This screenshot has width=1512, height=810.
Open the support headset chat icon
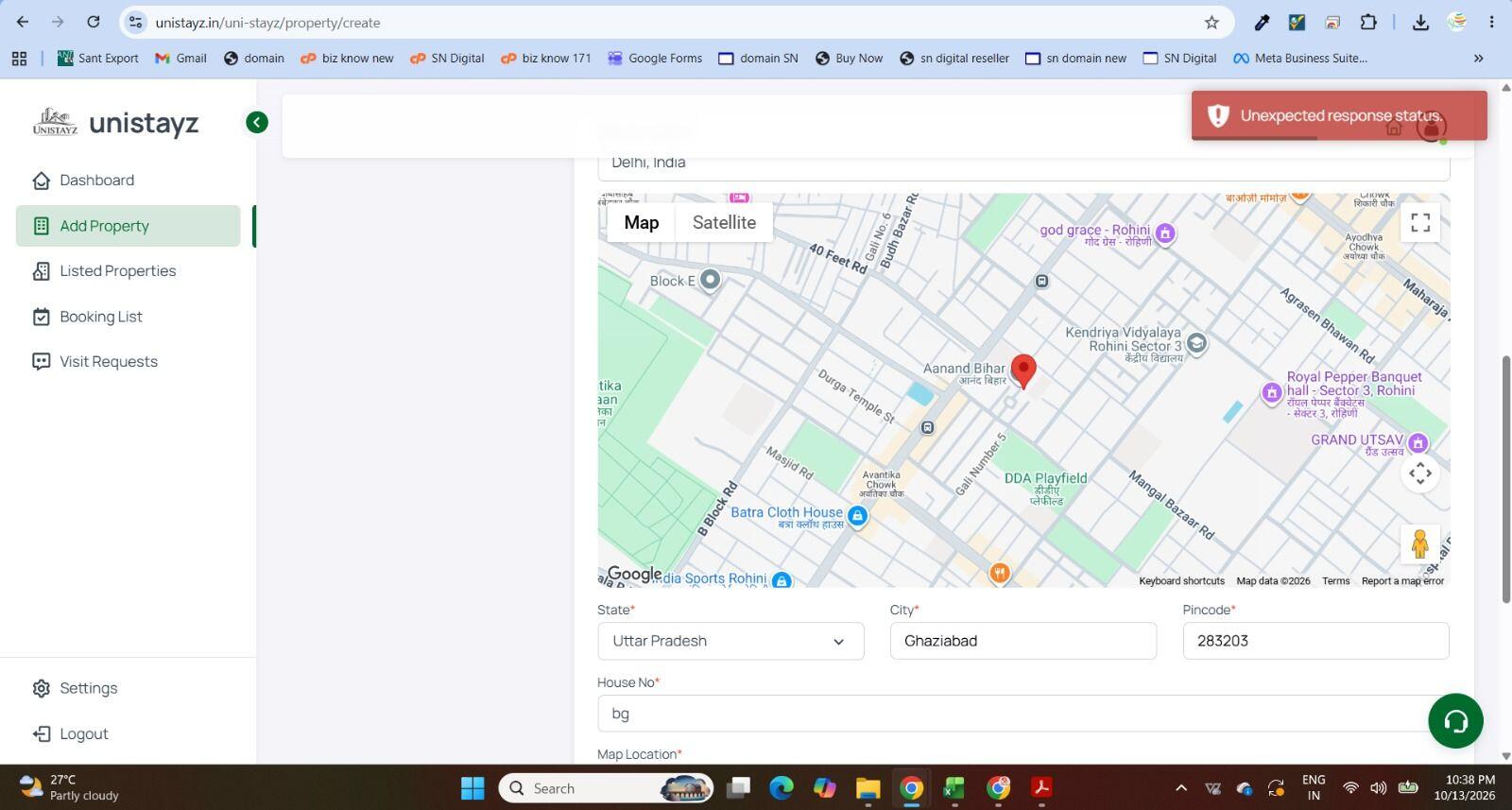click(1455, 721)
